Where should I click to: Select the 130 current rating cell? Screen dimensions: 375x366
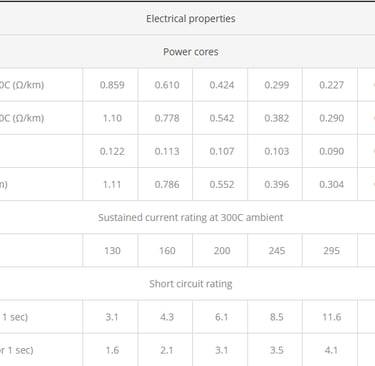[x=112, y=251]
